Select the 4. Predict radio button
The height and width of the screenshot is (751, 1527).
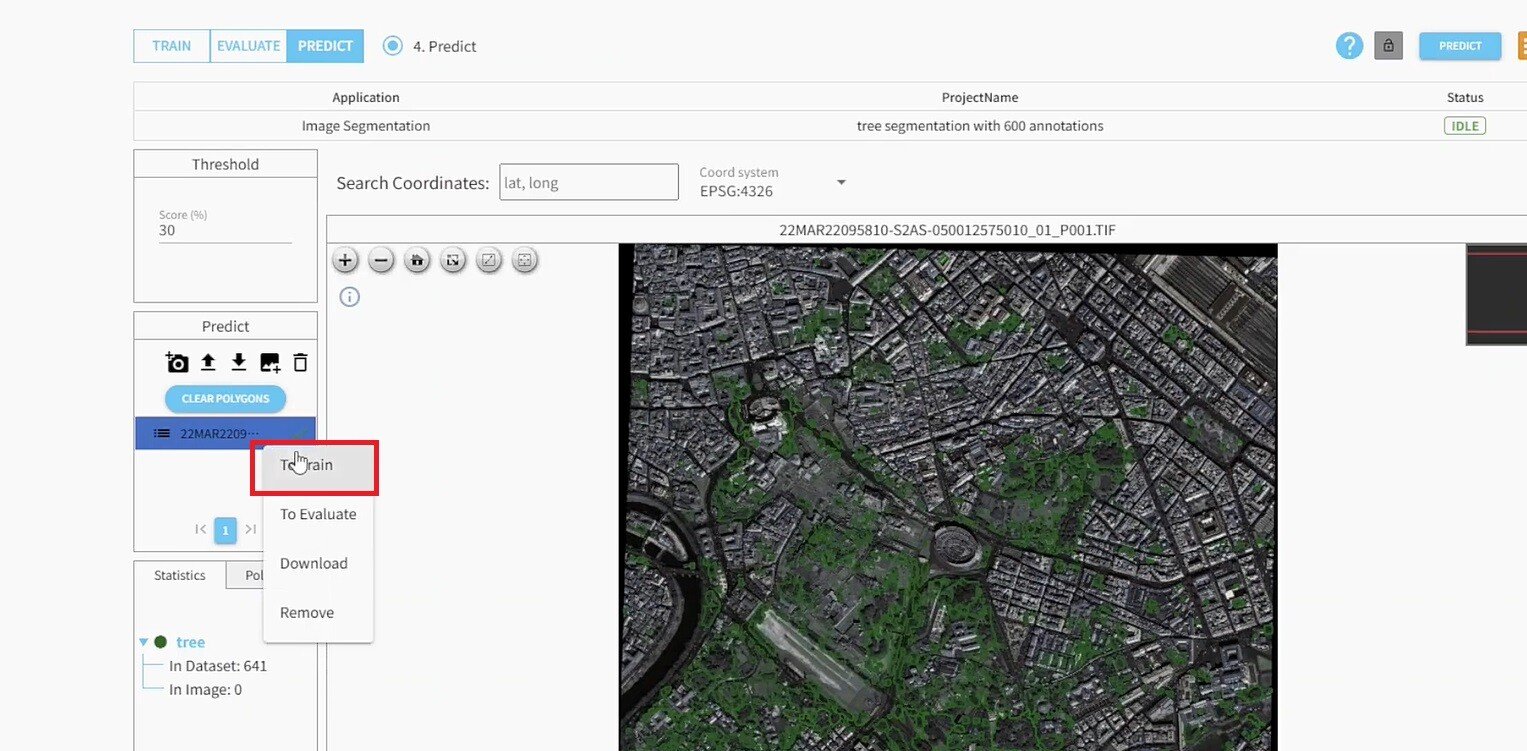[392, 45]
